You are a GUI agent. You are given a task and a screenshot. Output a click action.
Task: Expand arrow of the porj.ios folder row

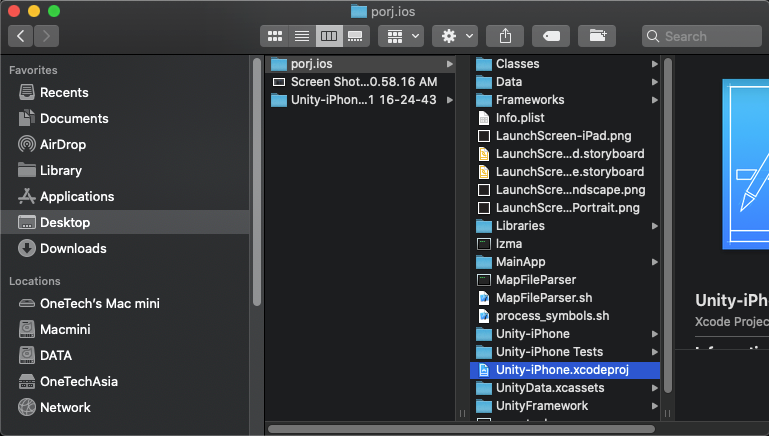click(x=449, y=64)
